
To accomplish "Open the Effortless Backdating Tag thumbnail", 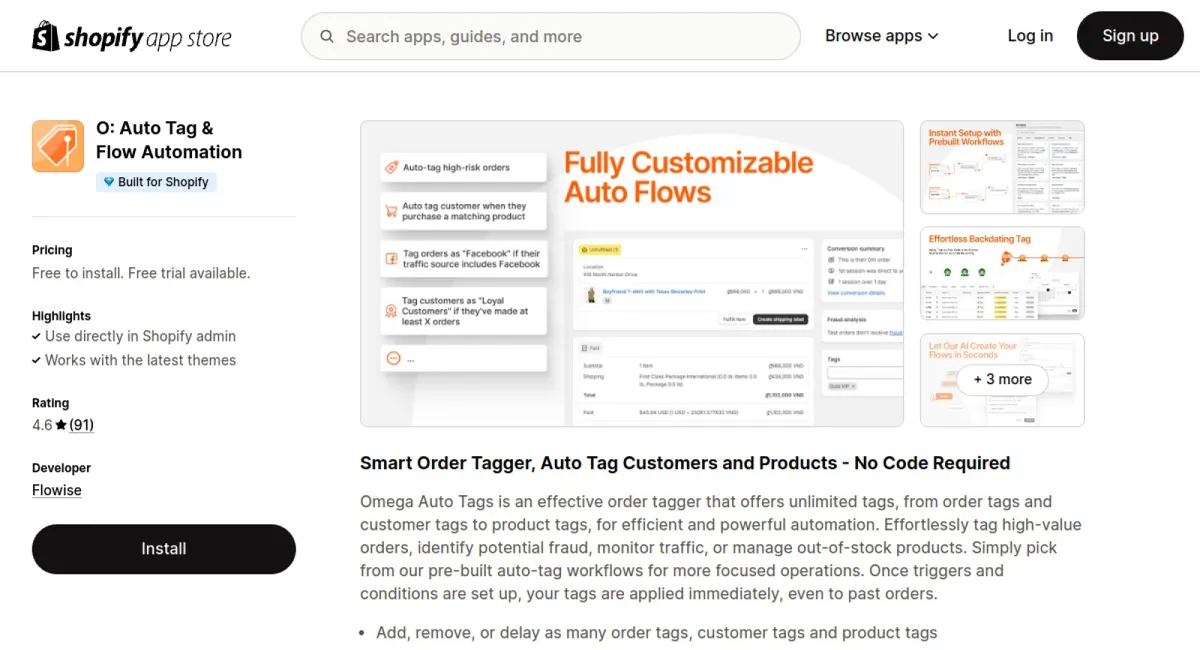I will (x=1002, y=273).
